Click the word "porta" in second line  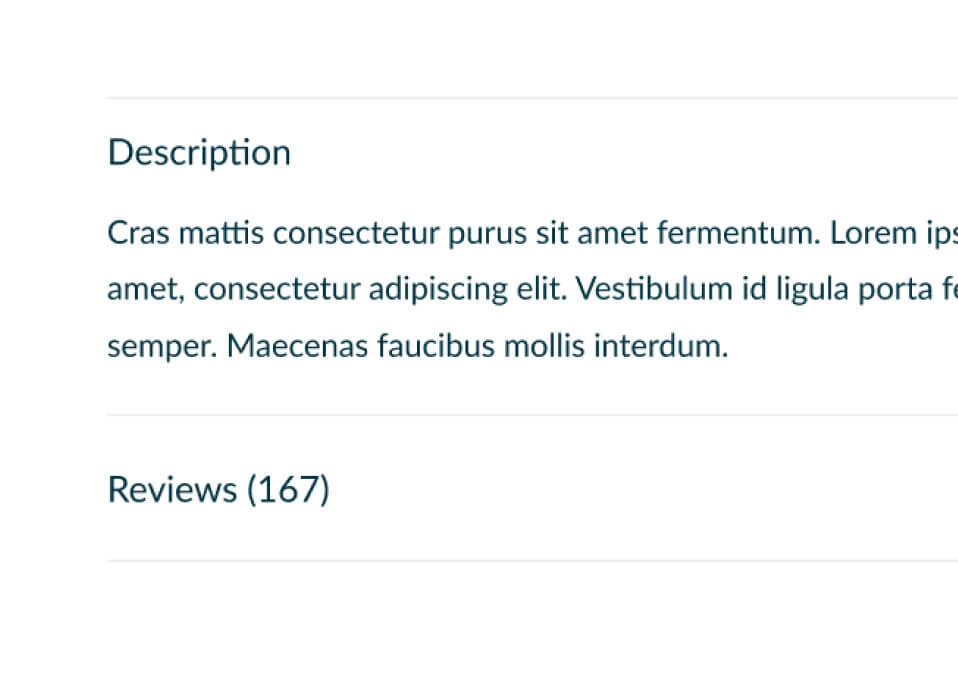(895, 291)
